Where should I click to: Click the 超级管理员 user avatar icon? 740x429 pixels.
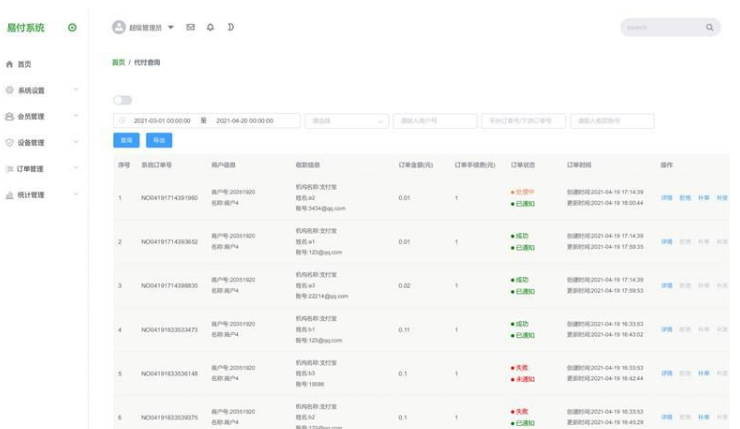click(x=119, y=27)
